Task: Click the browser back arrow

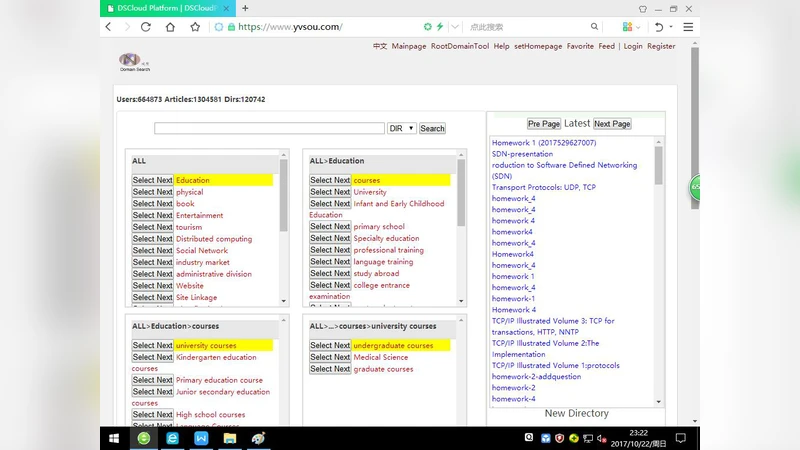Action: coord(108,27)
